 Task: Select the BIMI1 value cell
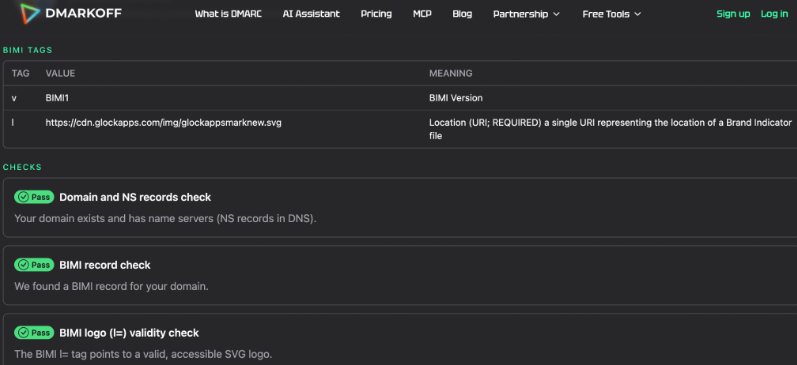[57, 98]
